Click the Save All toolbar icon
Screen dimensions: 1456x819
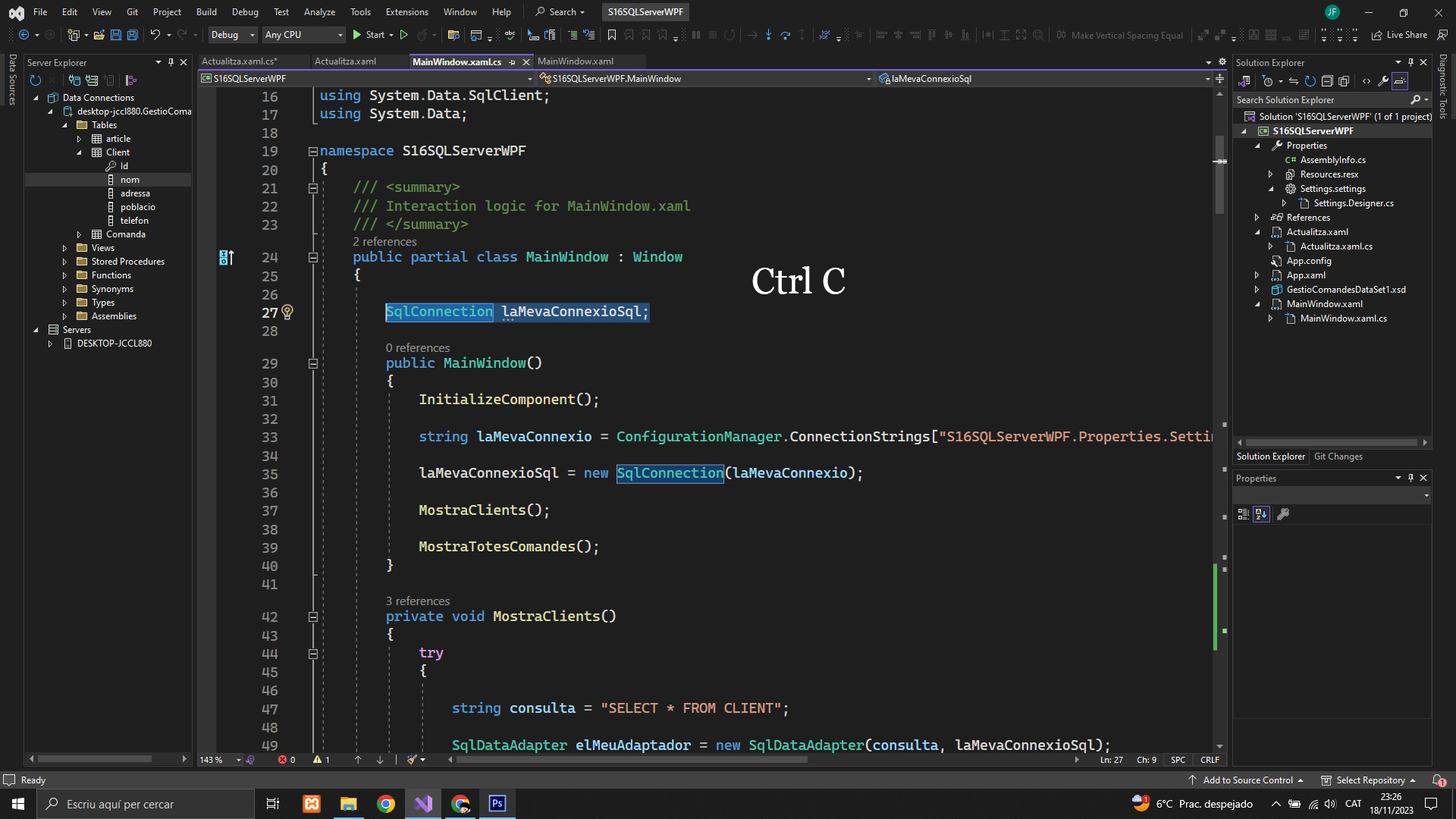coord(133,35)
